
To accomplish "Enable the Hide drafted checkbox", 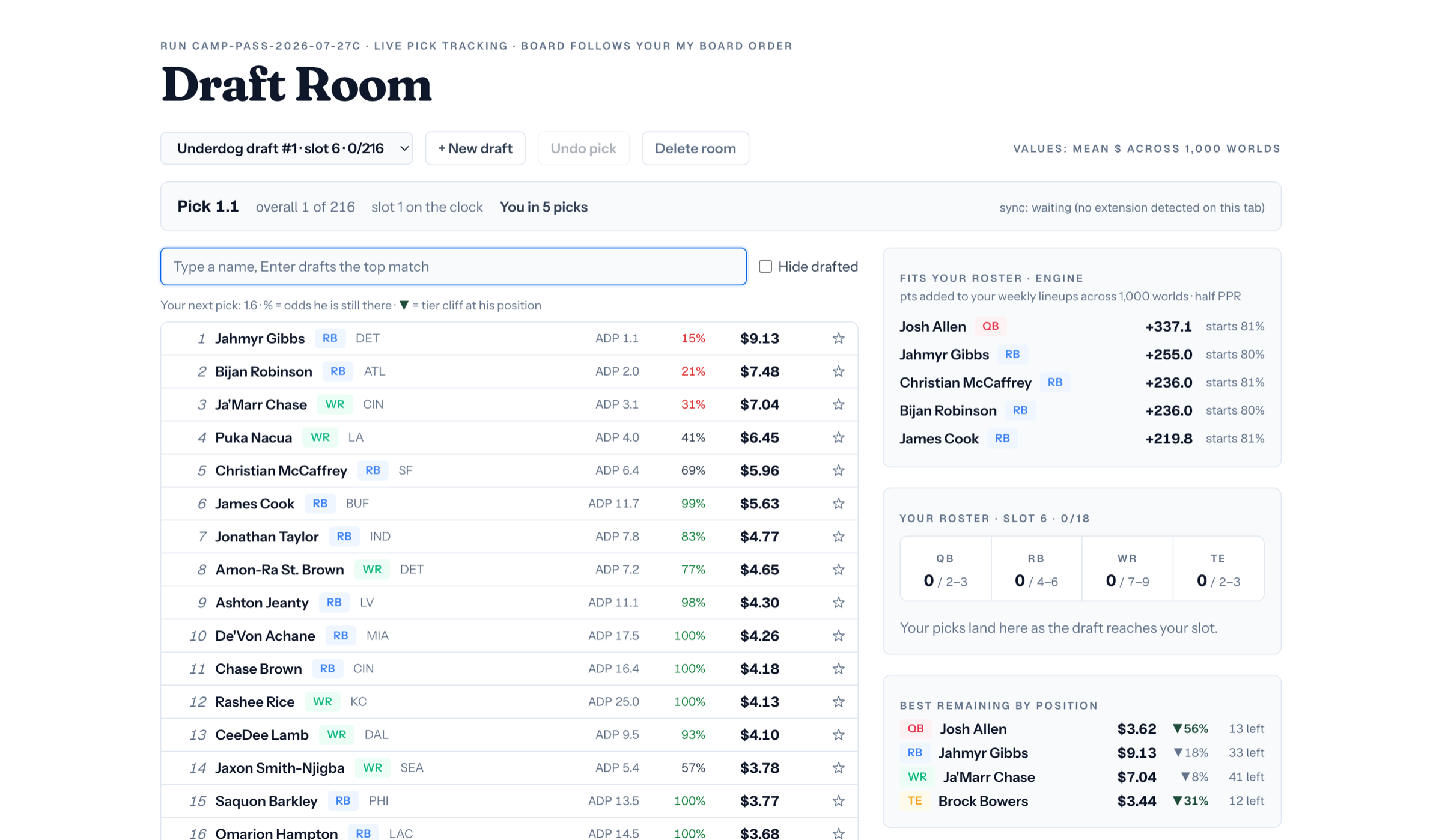I will (765, 266).
